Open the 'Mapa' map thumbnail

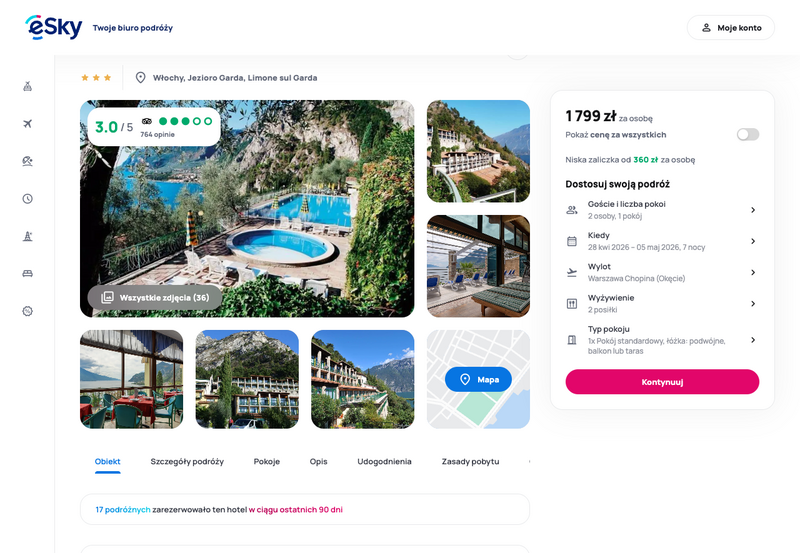[478, 379]
